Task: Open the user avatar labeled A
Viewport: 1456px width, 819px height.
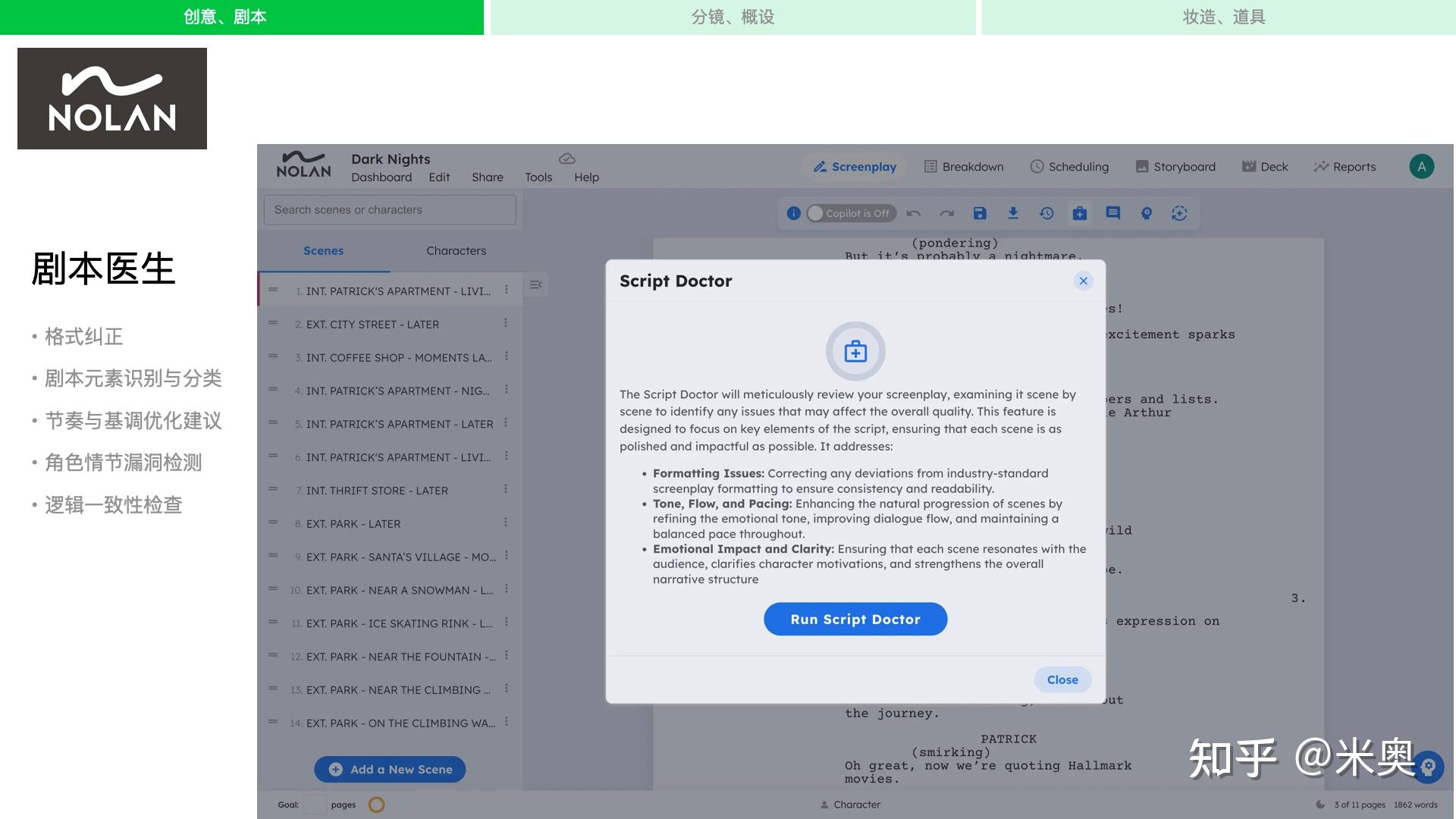Action: [1422, 166]
